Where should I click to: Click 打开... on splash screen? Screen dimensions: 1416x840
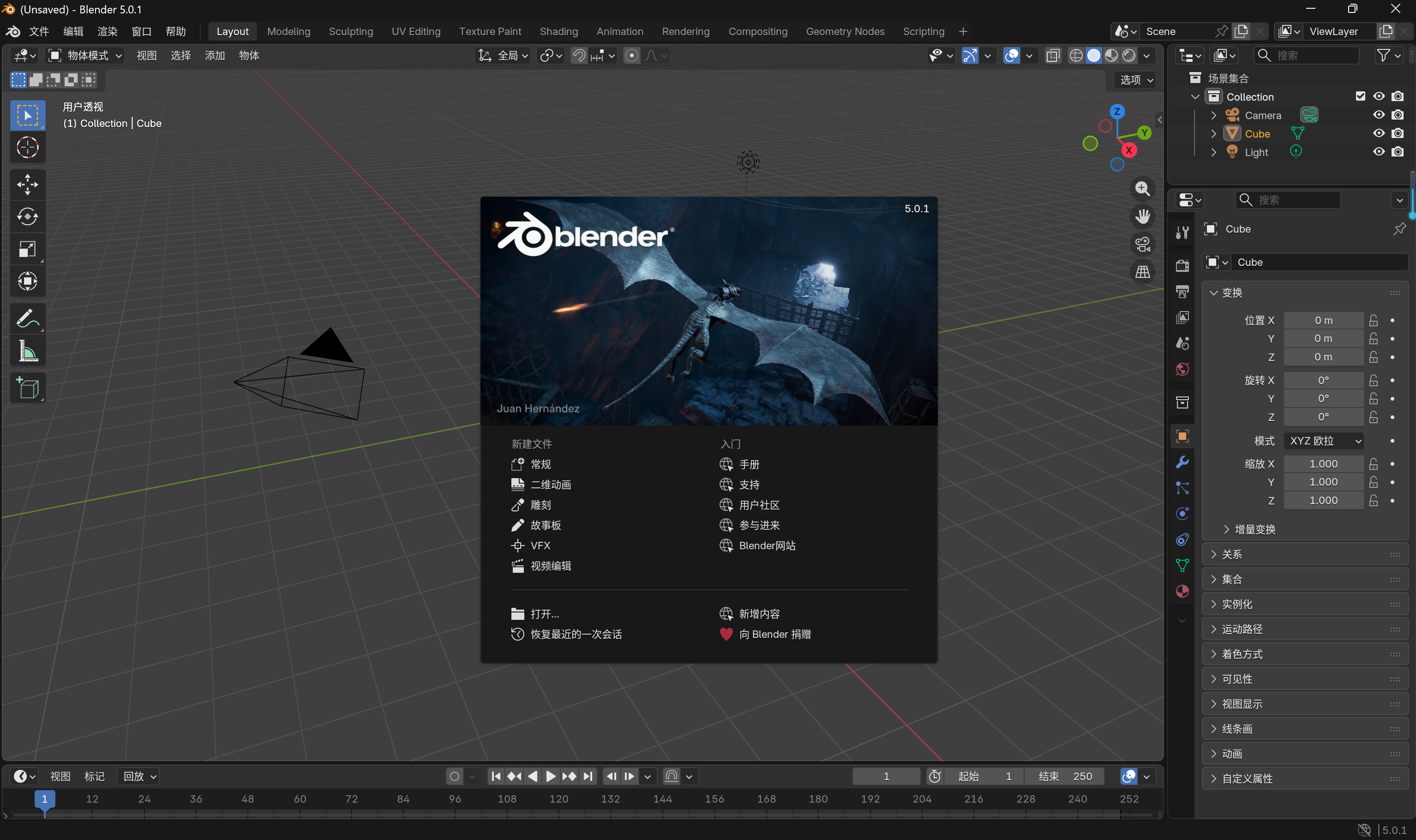[x=535, y=614]
